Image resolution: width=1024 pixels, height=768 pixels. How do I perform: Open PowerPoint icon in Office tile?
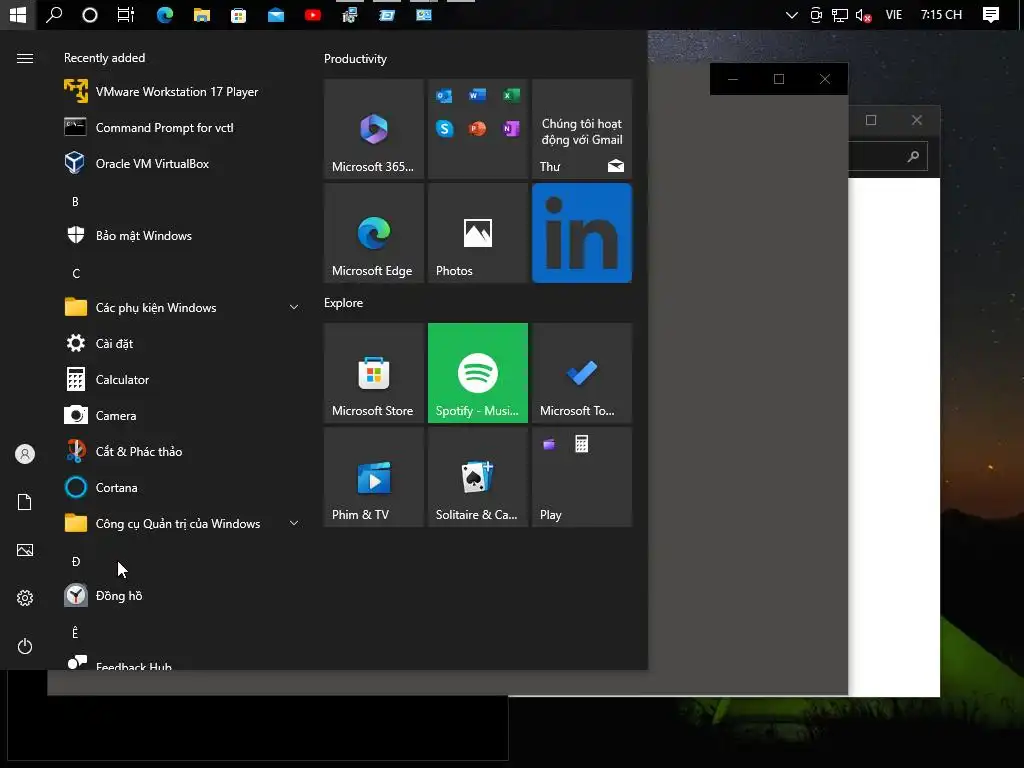coord(477,129)
